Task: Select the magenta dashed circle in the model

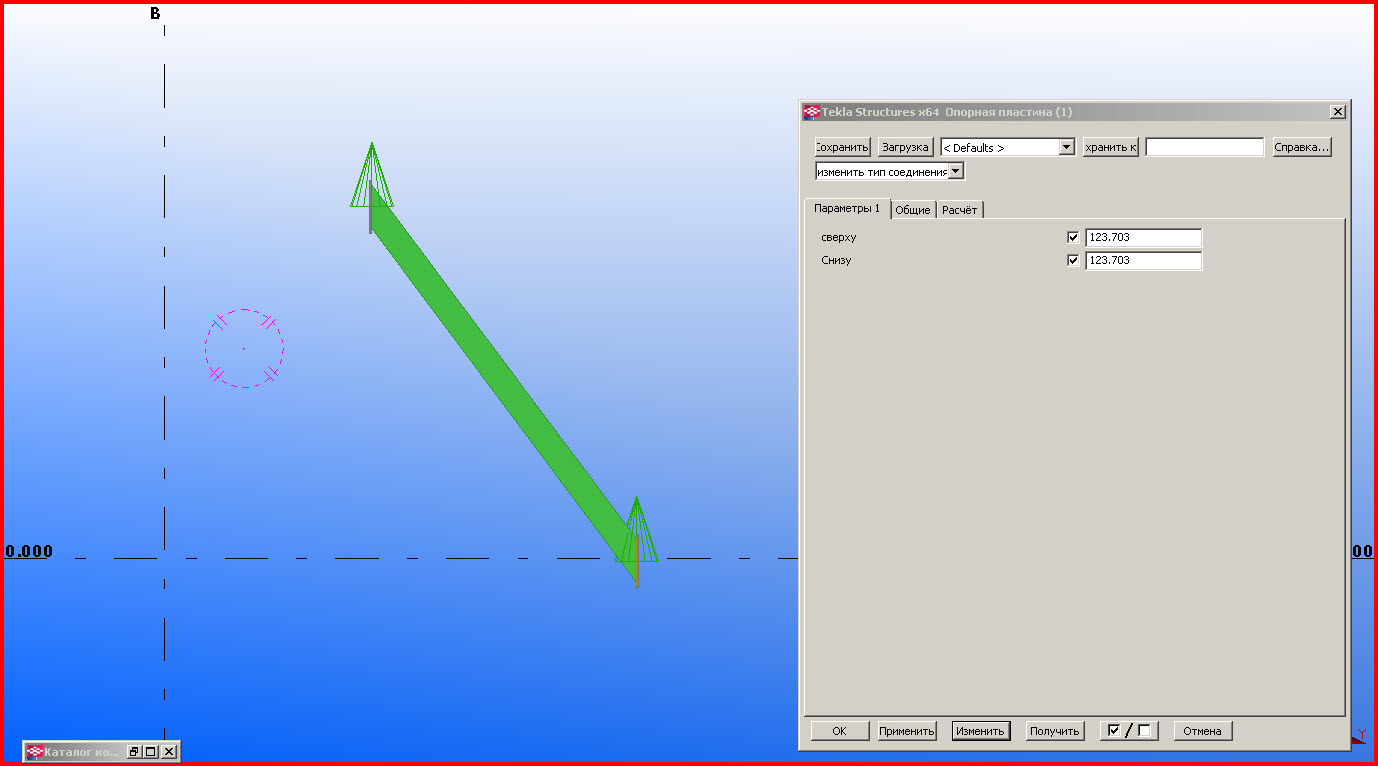Action: (245, 348)
